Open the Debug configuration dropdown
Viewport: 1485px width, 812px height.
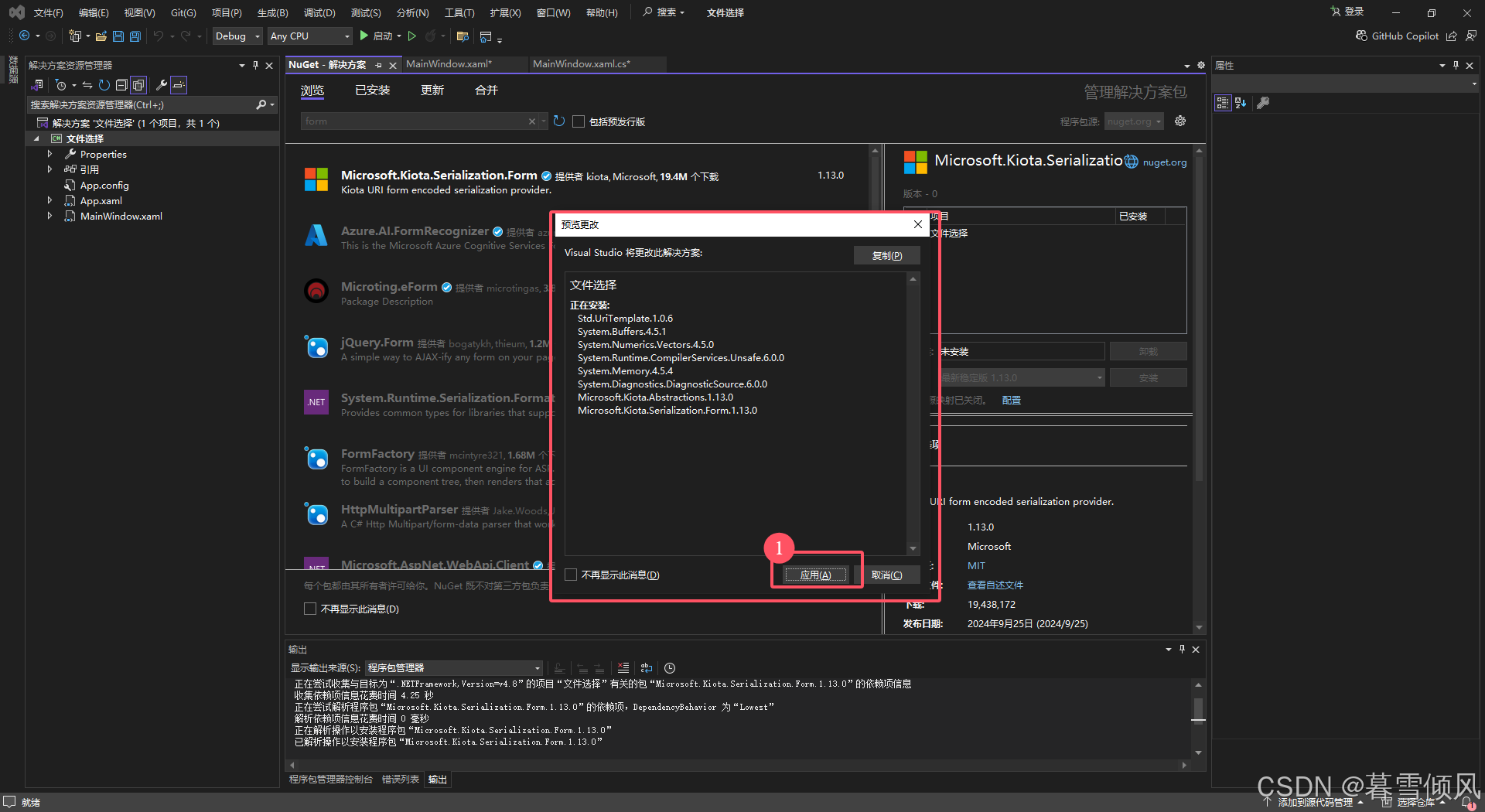point(238,36)
